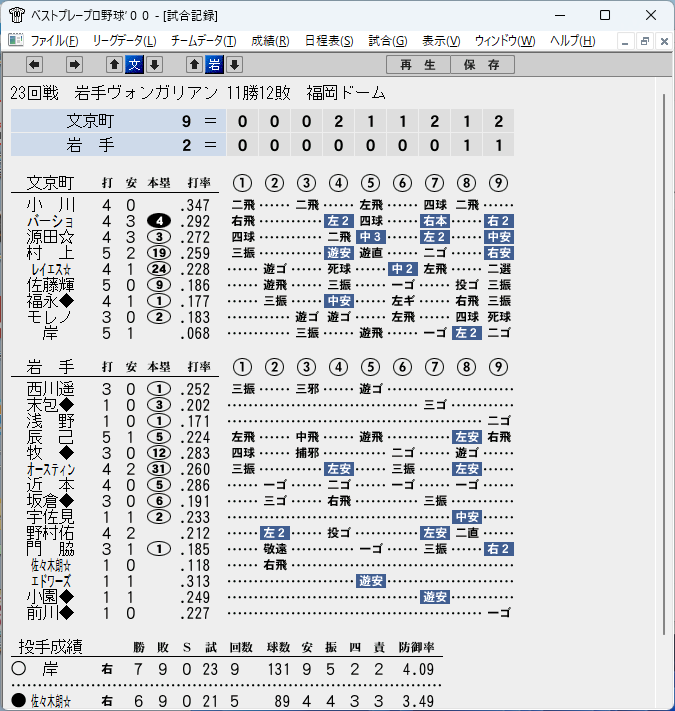The width and height of the screenshot is (675, 711).
Task: Go to previous game with left arrow
Action: pos(34,64)
